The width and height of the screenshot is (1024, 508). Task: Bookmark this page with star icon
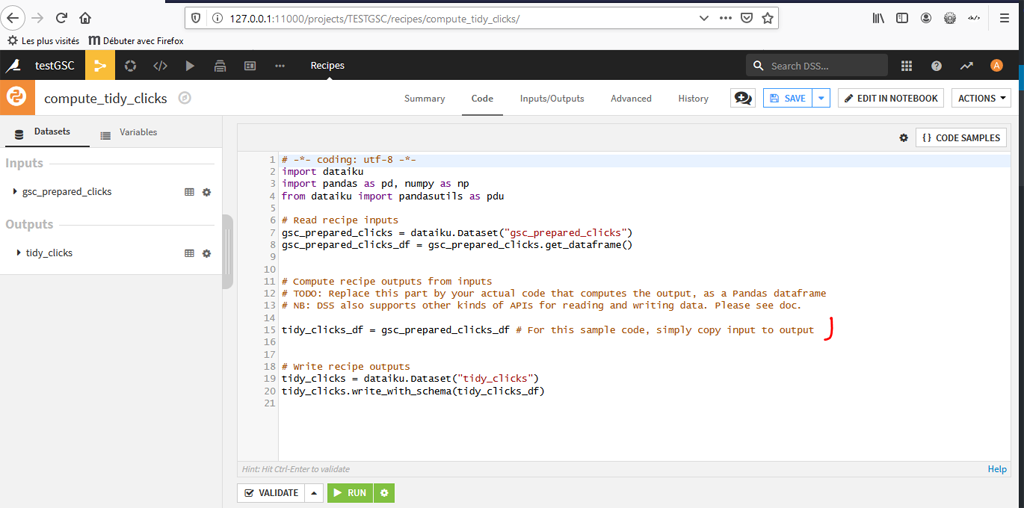pos(768,18)
